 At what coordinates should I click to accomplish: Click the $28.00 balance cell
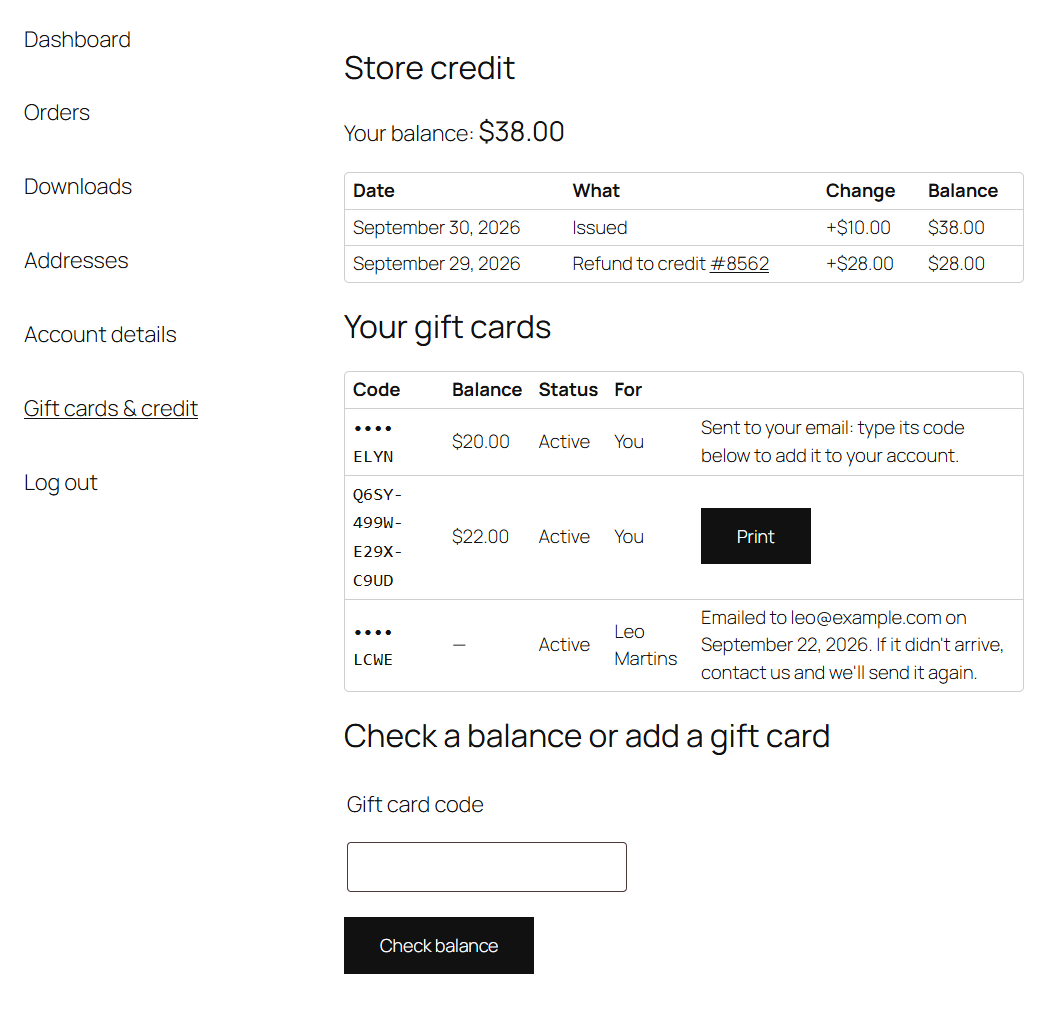coord(956,264)
